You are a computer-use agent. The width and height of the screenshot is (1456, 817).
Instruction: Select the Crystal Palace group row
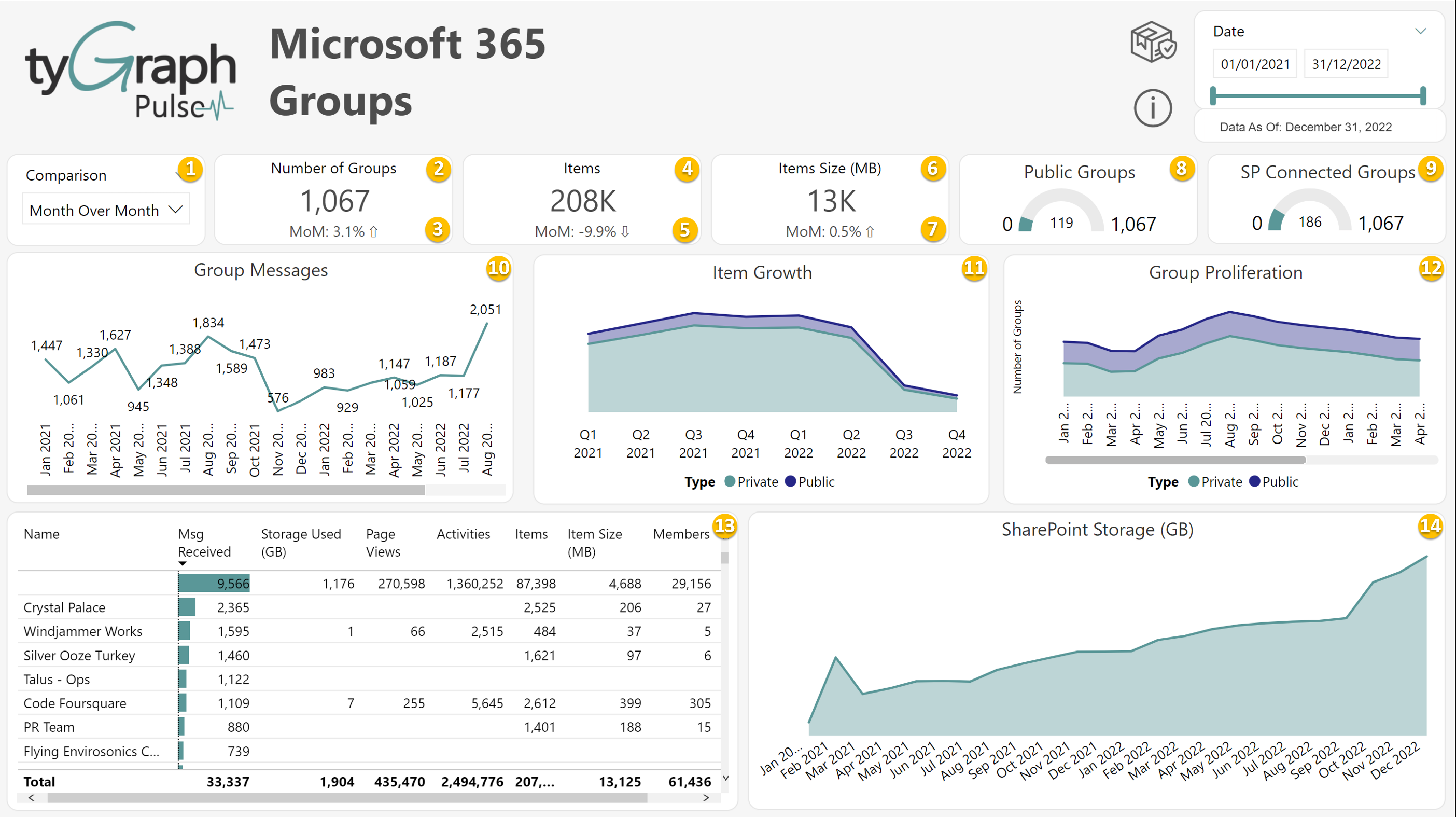coord(64,607)
